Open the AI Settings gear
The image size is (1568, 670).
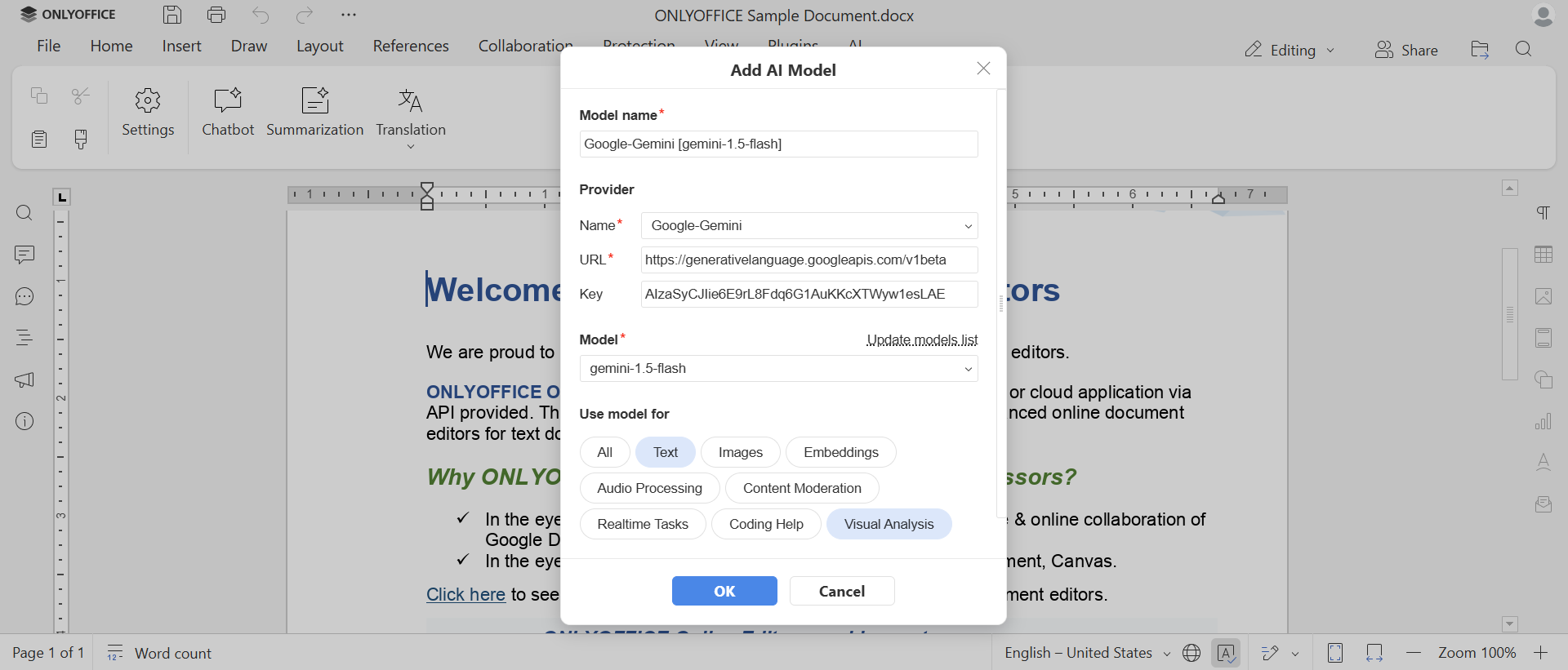click(x=148, y=113)
